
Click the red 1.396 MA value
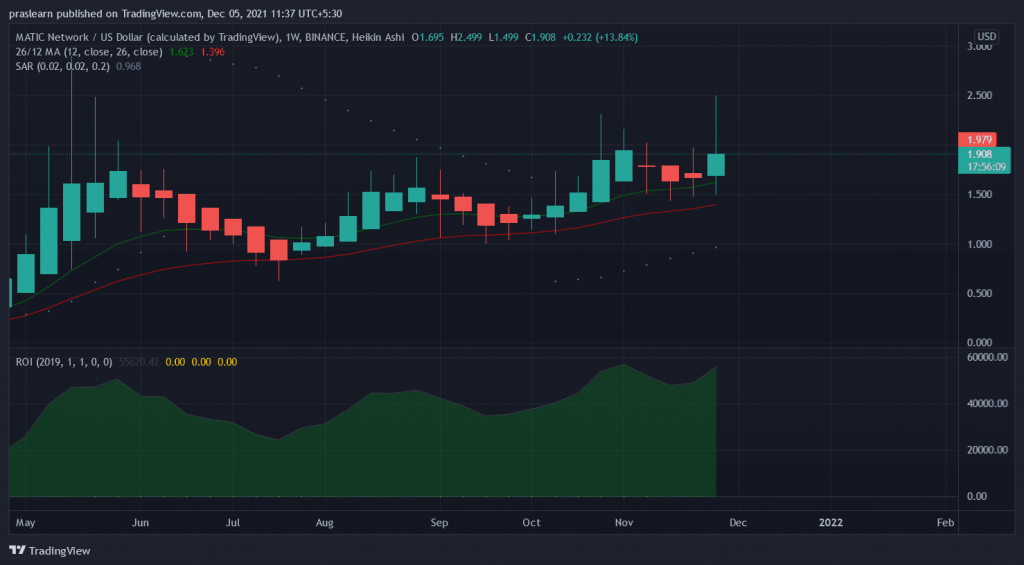tap(212, 50)
